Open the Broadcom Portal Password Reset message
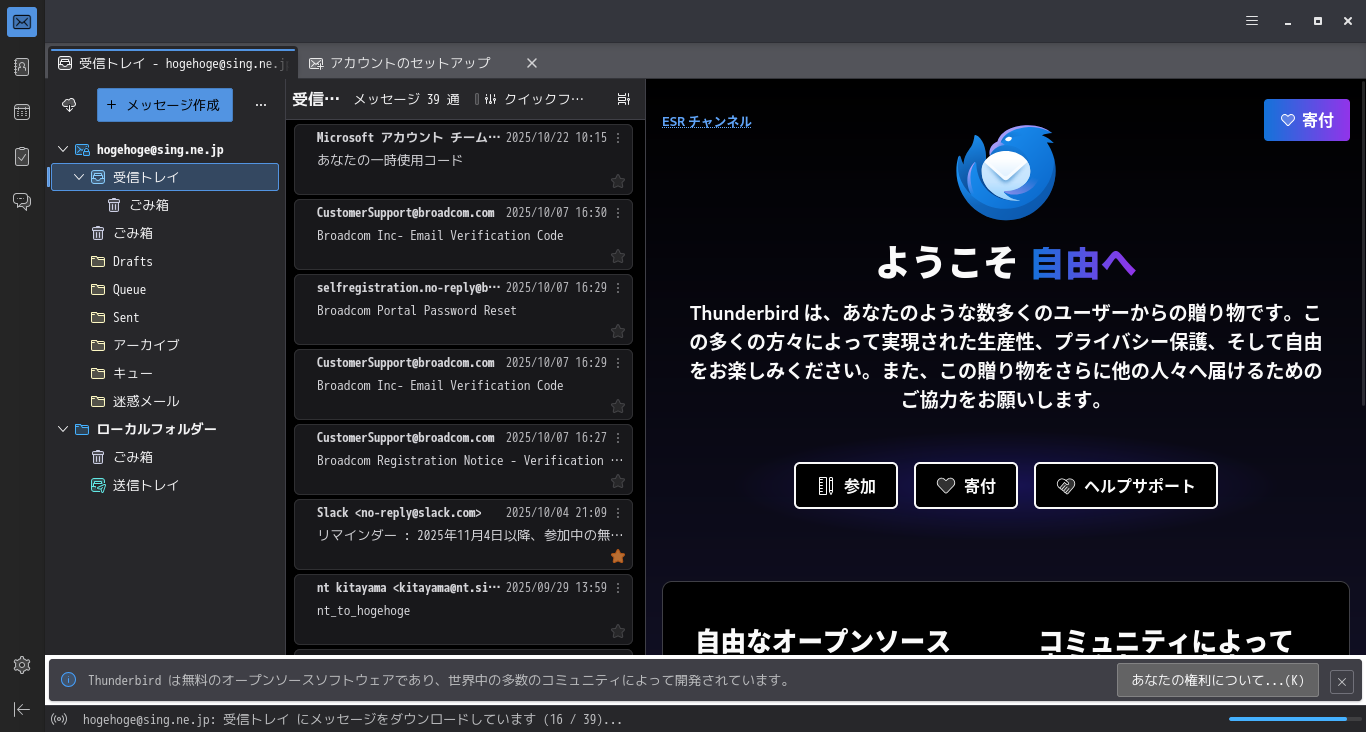Image resolution: width=1366 pixels, height=732 pixels. pyautogui.click(x=463, y=308)
